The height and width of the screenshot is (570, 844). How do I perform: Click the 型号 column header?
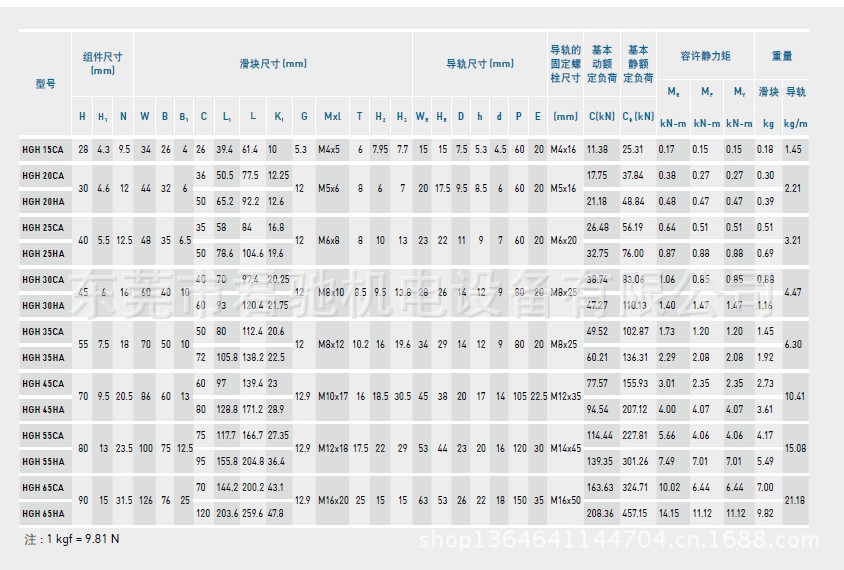[x=45, y=84]
